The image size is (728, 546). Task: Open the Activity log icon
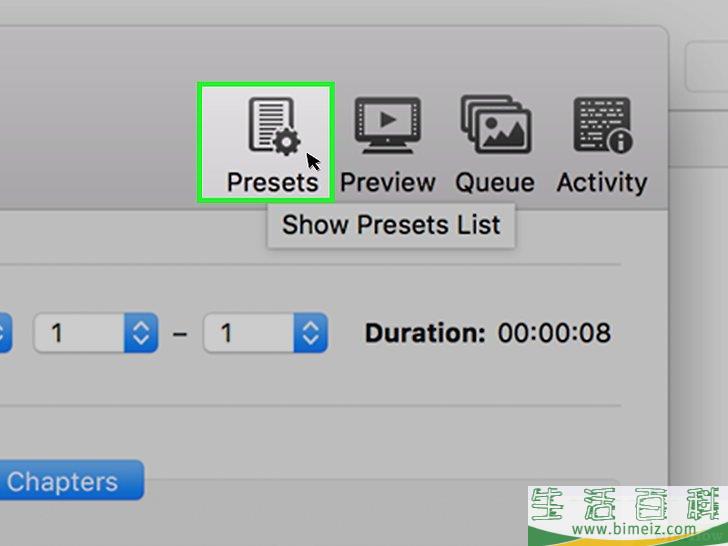601,125
